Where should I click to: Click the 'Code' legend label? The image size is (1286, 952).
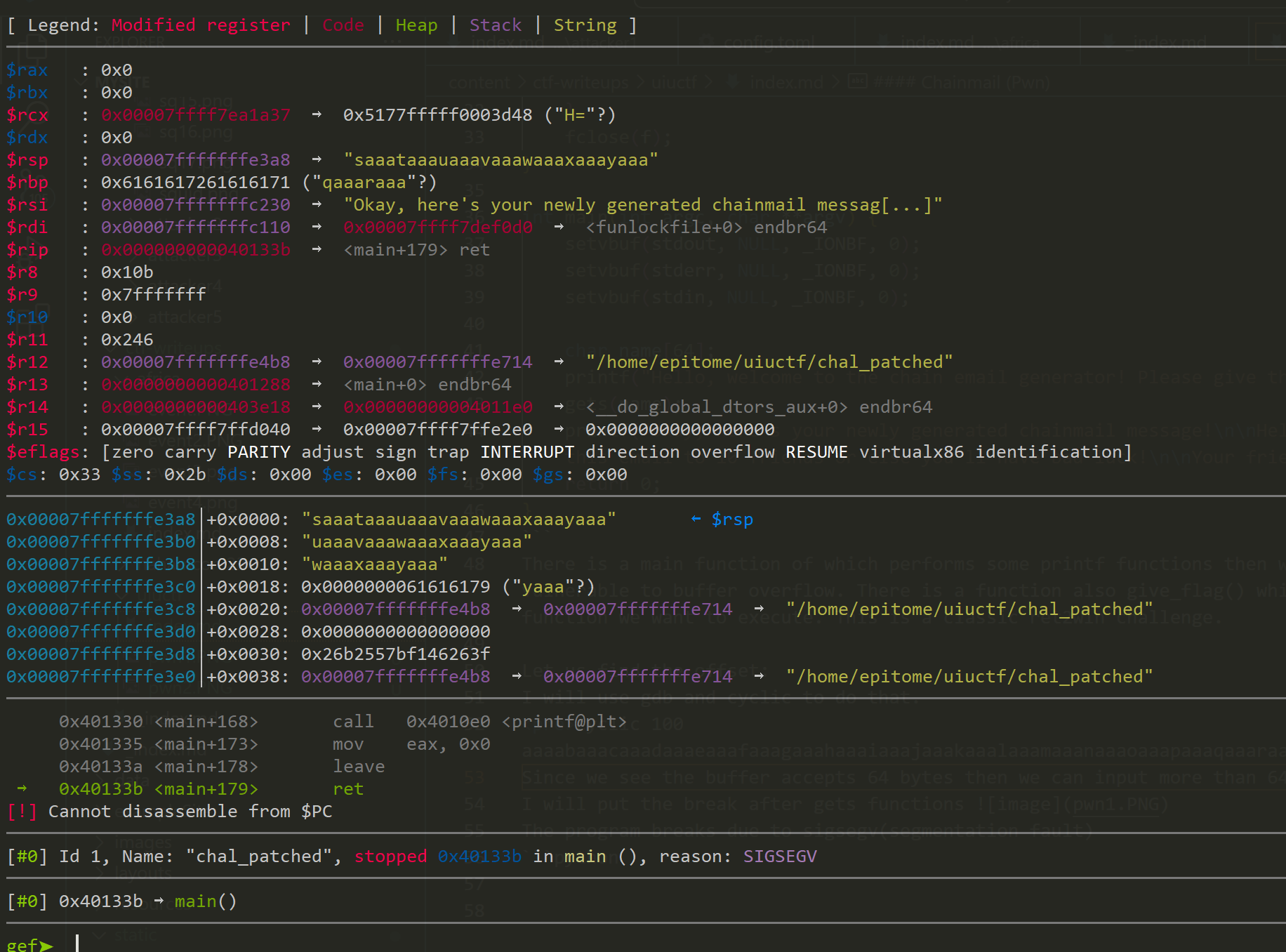(343, 25)
